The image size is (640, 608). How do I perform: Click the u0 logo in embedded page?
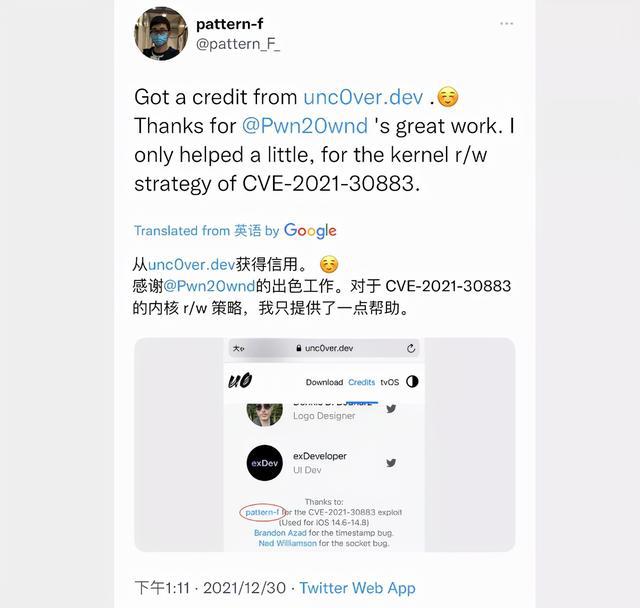point(240,381)
